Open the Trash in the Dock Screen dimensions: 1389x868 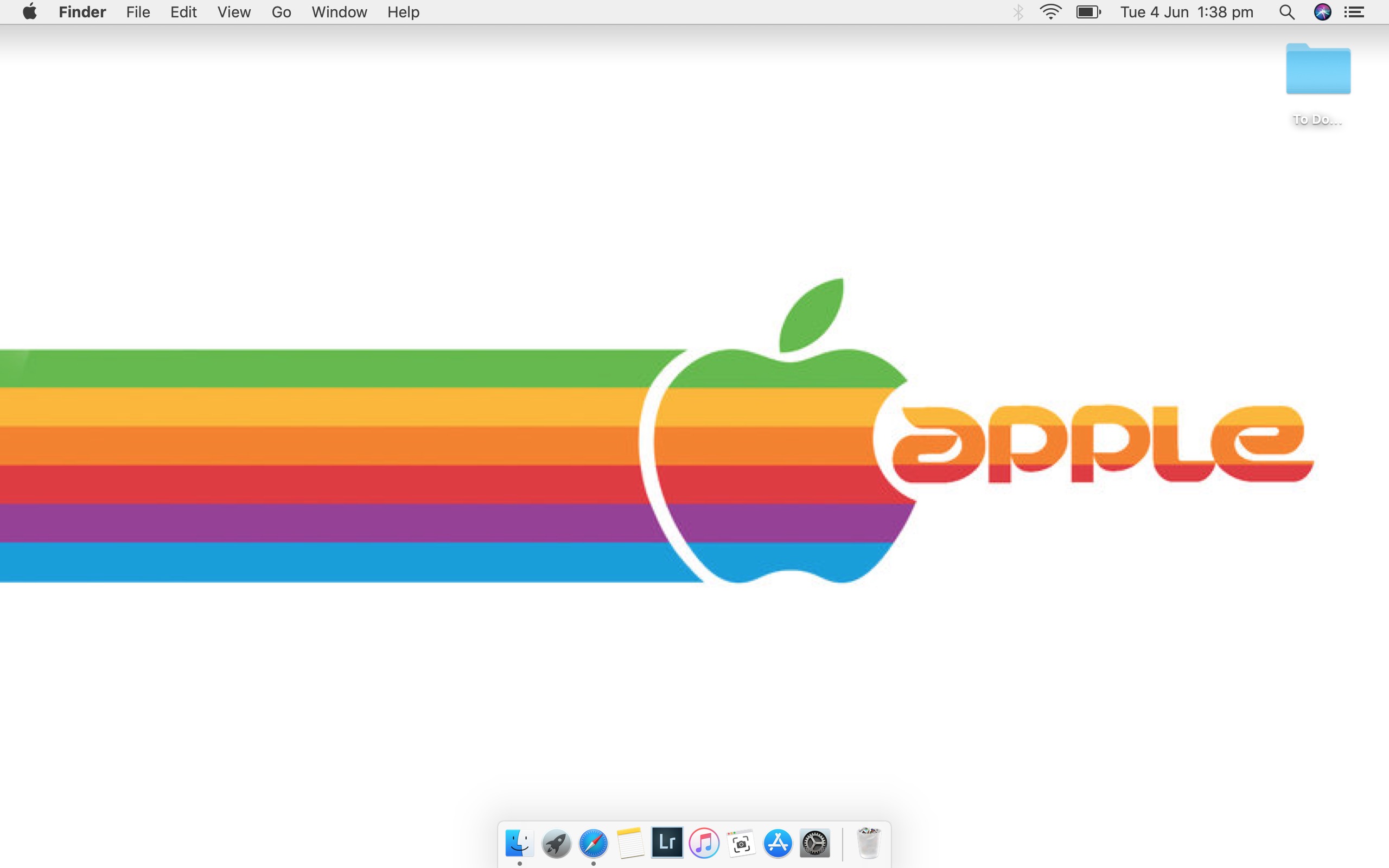[x=869, y=843]
